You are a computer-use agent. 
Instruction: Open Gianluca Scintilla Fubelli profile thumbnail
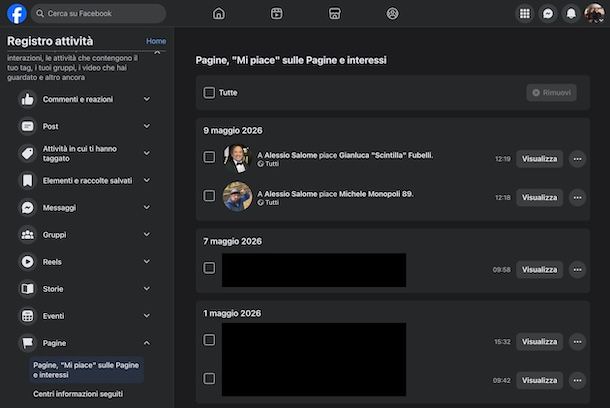[237, 158]
